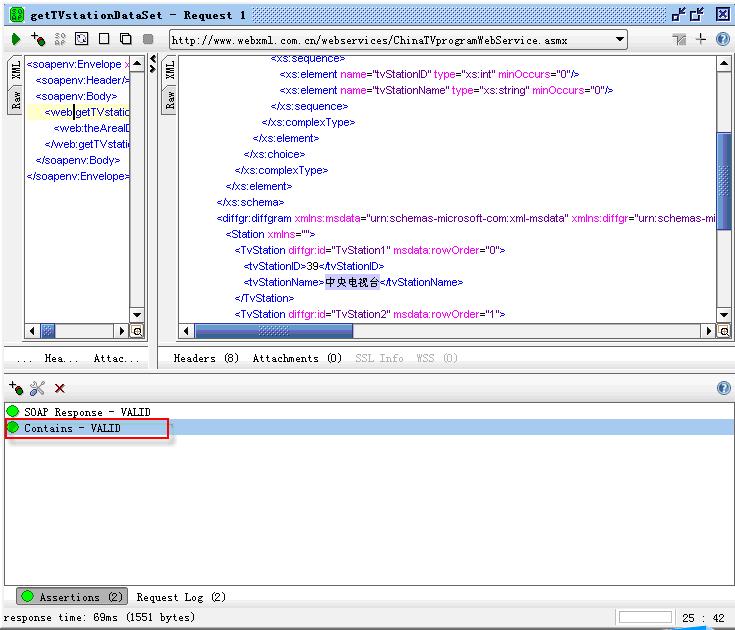Click the add endpoint plus icon in the top toolbar
Viewport: 735px width, 630px height.
(701, 39)
